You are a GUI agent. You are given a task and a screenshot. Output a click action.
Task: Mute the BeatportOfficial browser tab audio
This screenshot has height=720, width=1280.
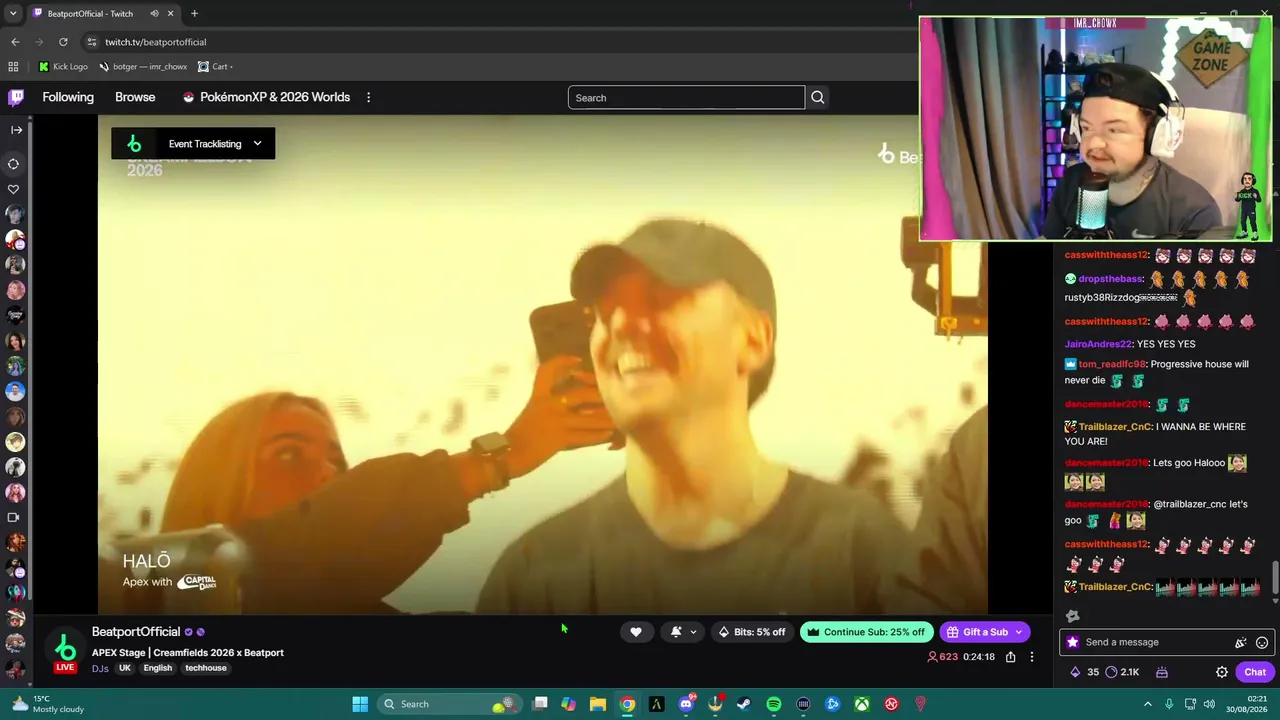tap(154, 14)
